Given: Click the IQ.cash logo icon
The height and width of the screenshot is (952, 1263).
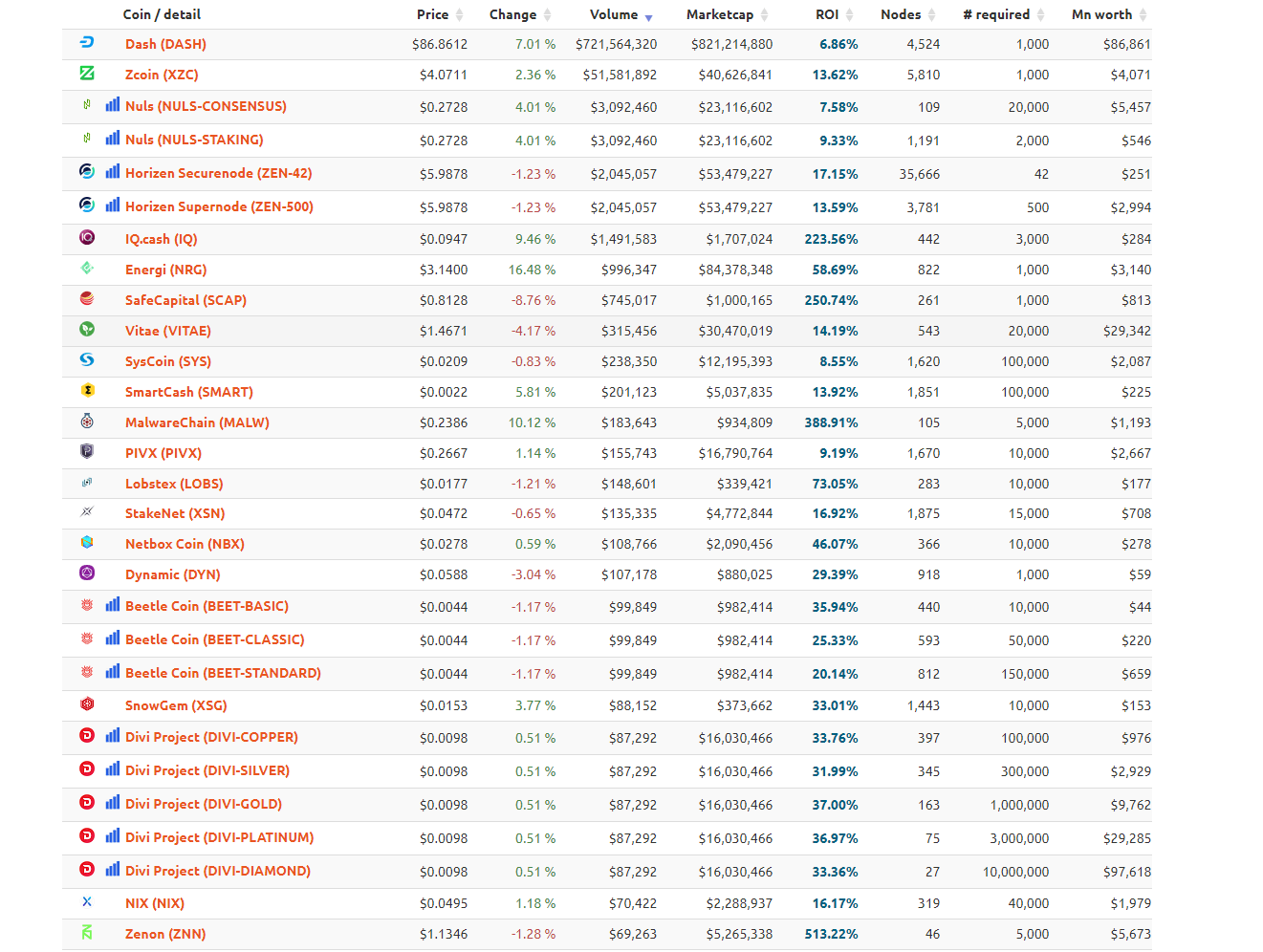Looking at the screenshot, I should (x=87, y=237).
